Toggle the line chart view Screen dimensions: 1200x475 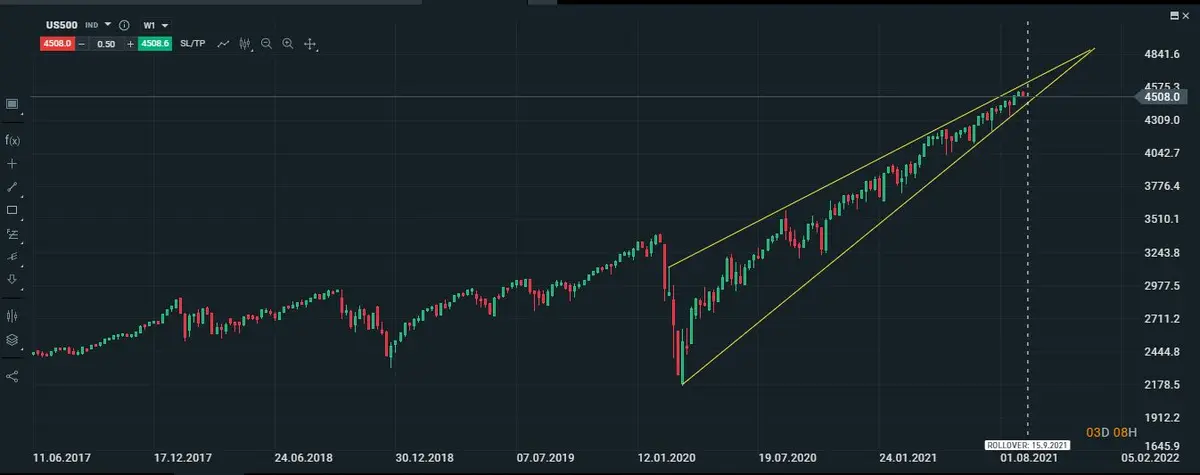(223, 44)
